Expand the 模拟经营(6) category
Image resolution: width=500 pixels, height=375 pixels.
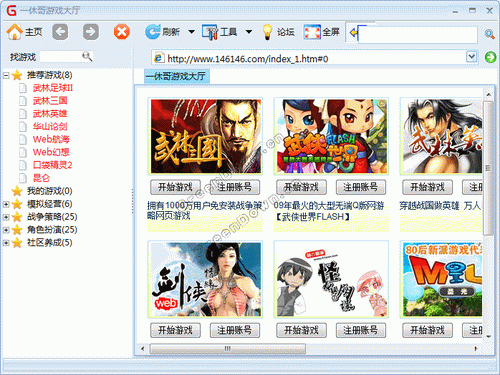pos(6,204)
